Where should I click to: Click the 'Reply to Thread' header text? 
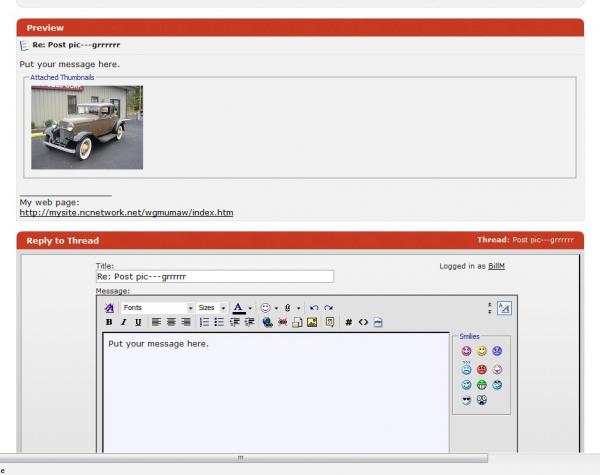(63, 241)
